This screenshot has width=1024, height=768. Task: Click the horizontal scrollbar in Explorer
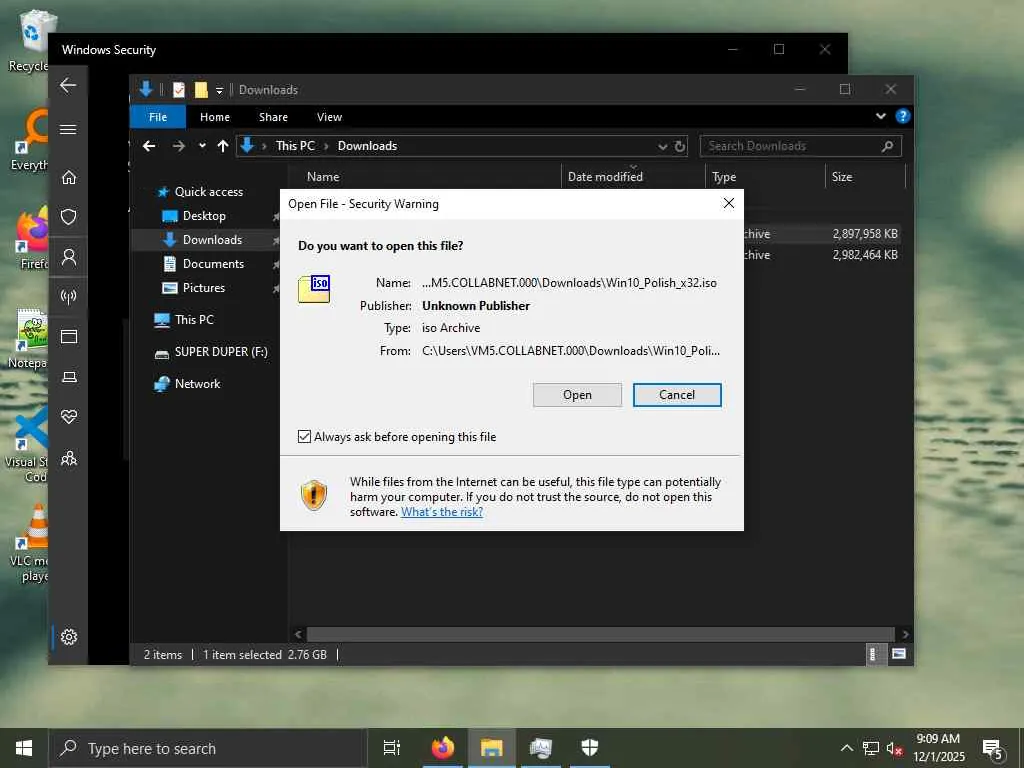[600, 634]
